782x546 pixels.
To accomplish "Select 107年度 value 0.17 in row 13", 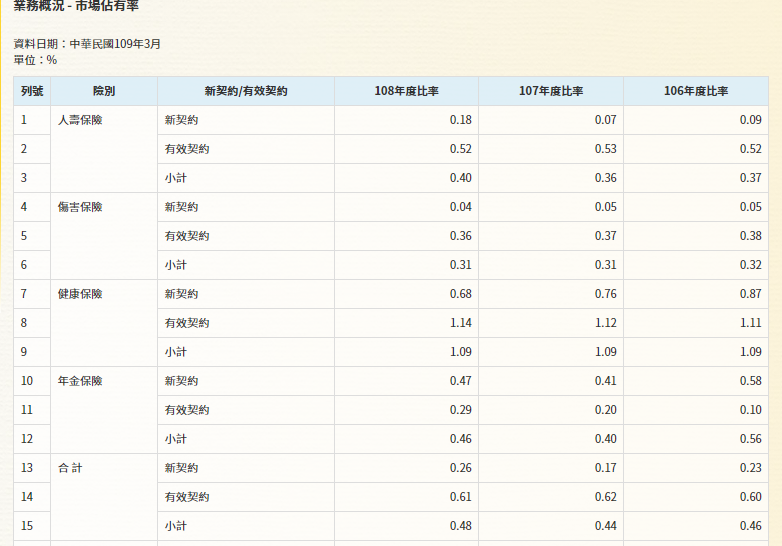I will click(x=605, y=468).
